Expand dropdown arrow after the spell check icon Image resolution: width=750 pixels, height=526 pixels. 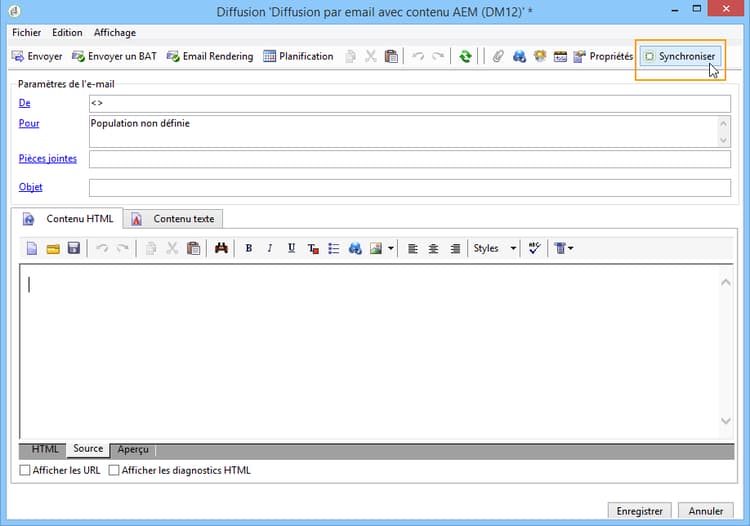(570, 248)
